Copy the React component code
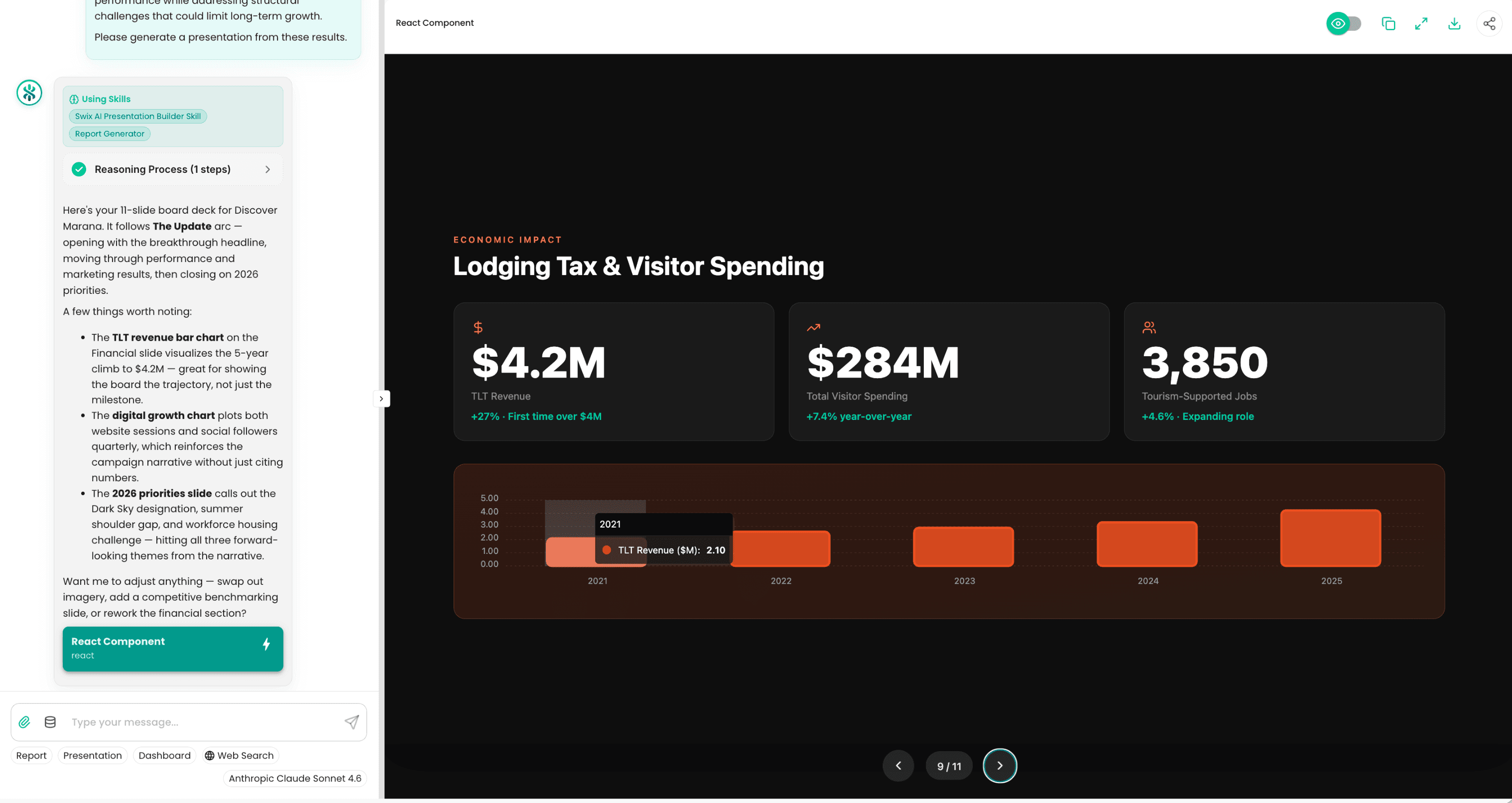 [x=1388, y=23]
